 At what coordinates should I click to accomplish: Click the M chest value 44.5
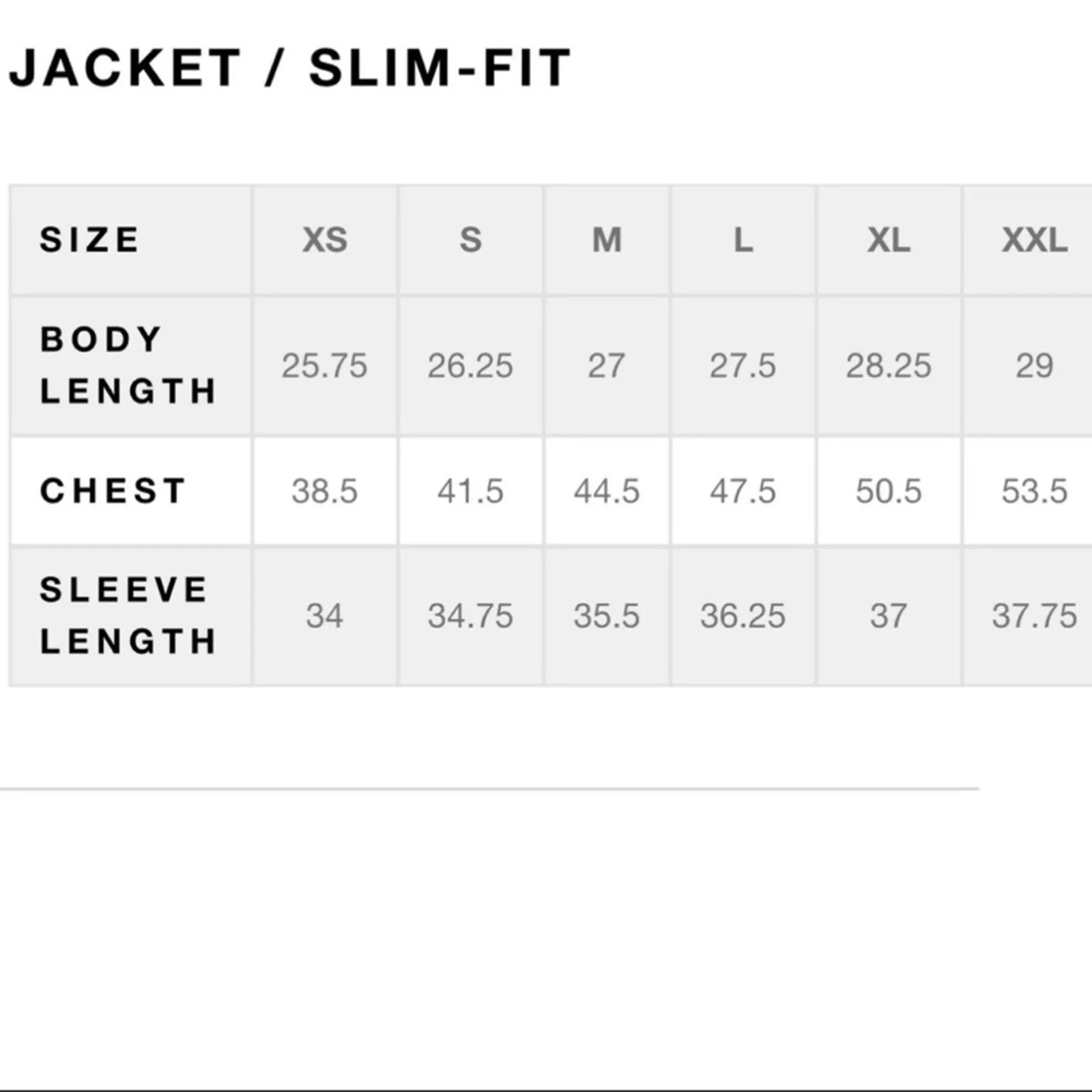pos(607,491)
